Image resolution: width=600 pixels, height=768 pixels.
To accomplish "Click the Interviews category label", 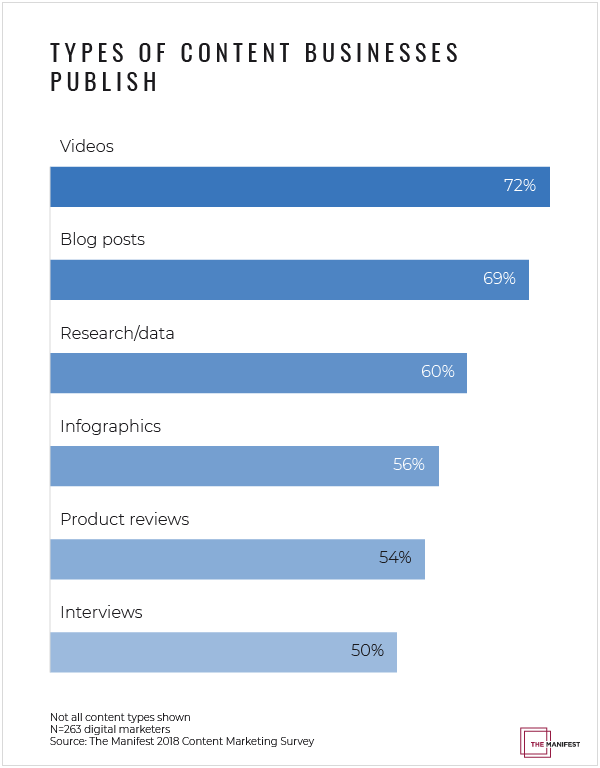I will 101,612.
